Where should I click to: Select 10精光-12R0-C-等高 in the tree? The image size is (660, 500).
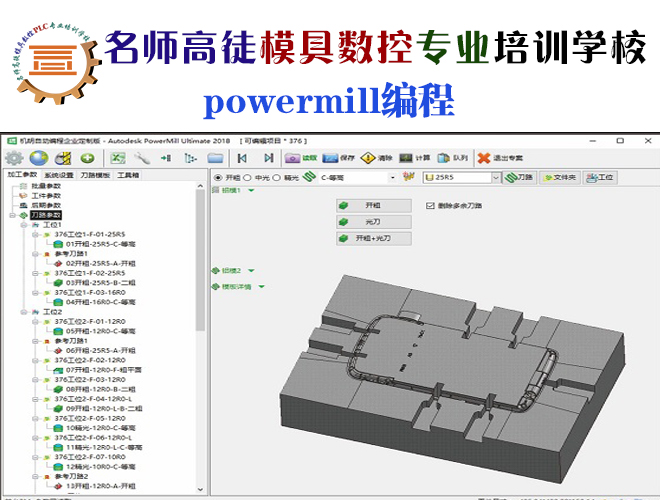(x=101, y=428)
